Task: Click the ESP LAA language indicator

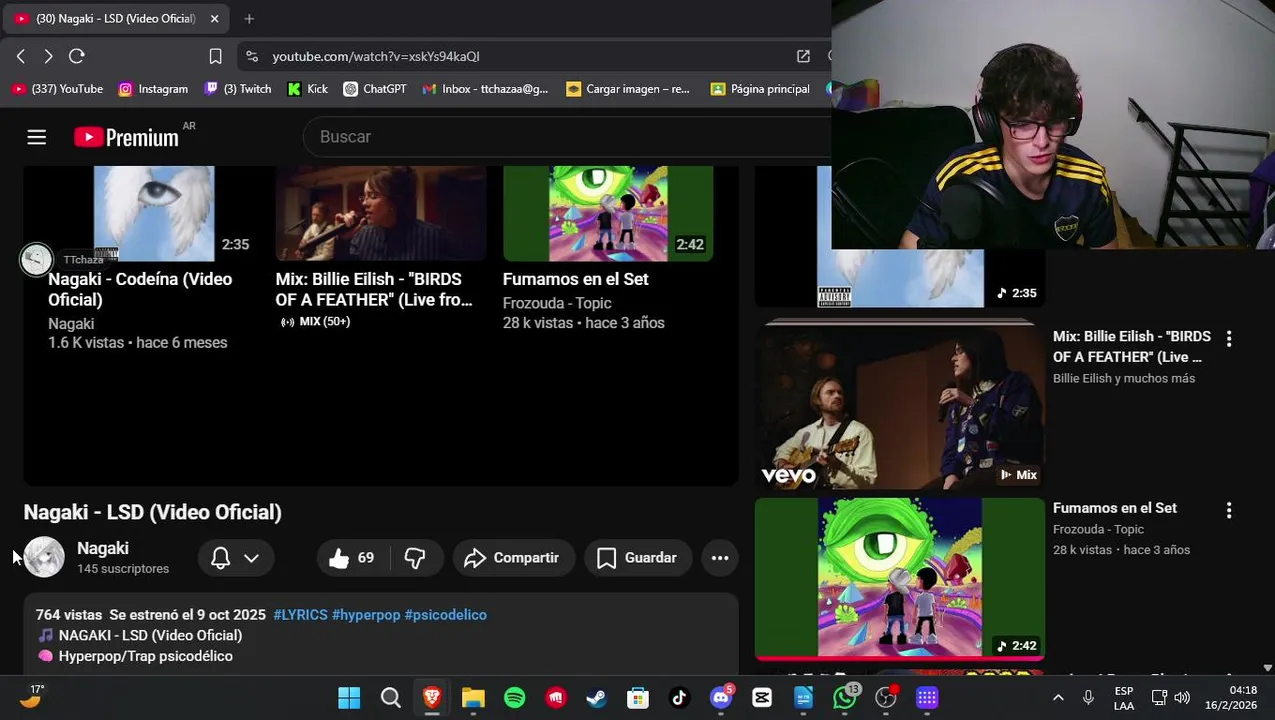Action: [x=1124, y=698]
